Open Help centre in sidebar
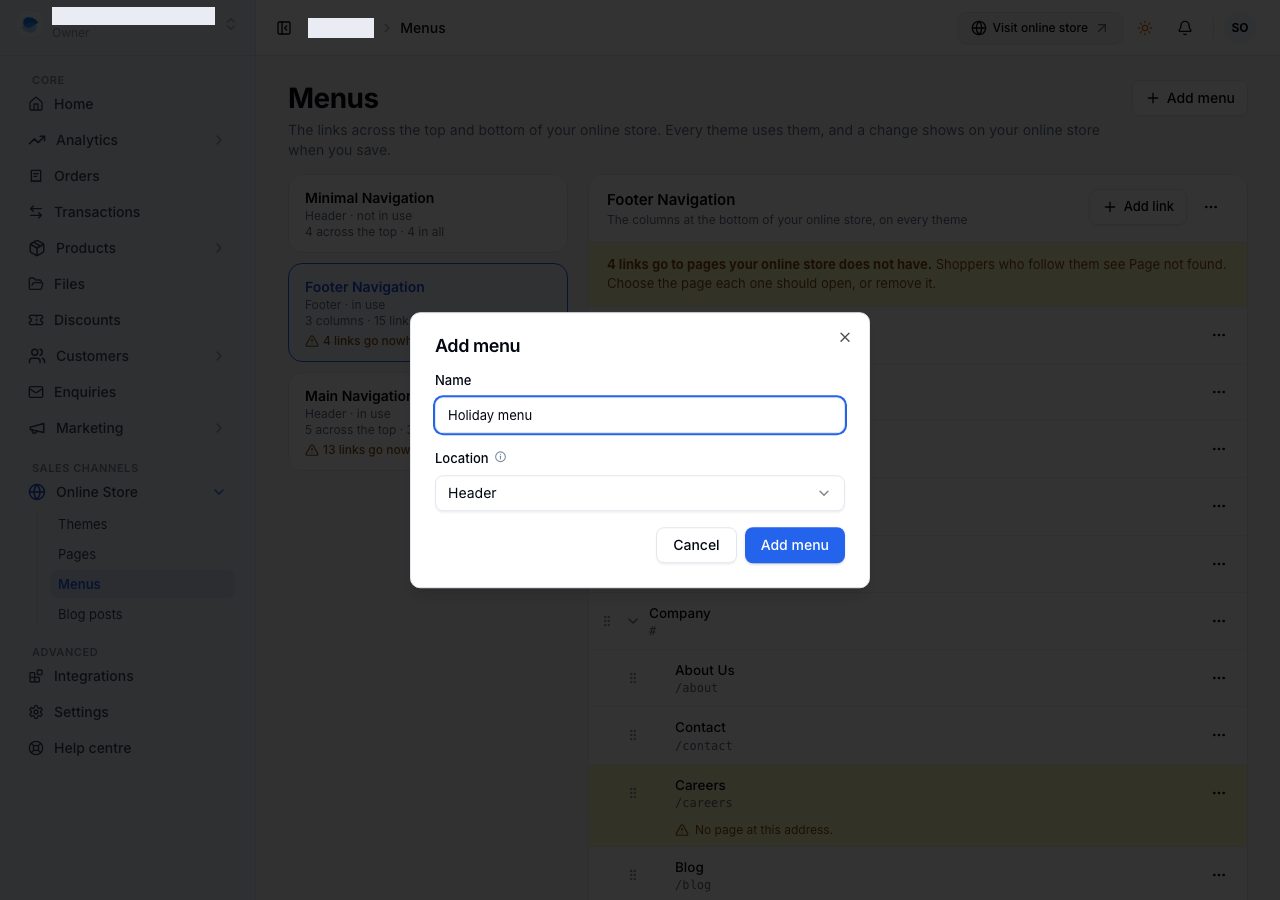The width and height of the screenshot is (1280, 900). click(128, 748)
